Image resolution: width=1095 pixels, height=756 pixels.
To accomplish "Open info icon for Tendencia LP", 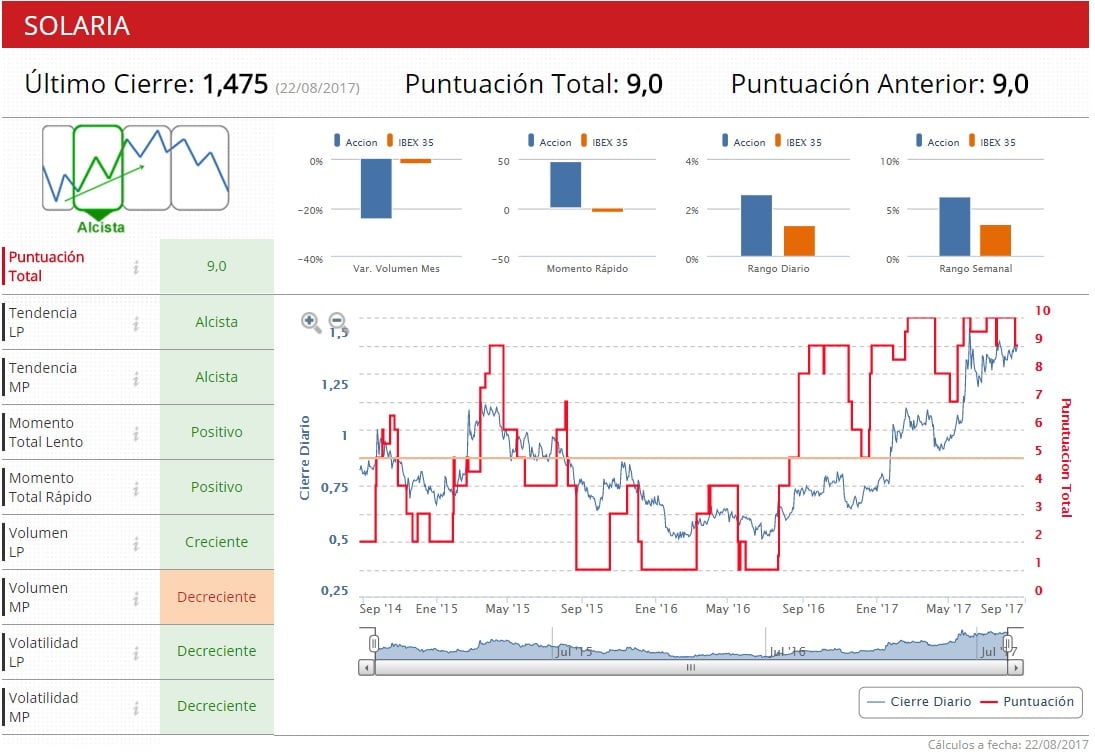I will click(136, 323).
